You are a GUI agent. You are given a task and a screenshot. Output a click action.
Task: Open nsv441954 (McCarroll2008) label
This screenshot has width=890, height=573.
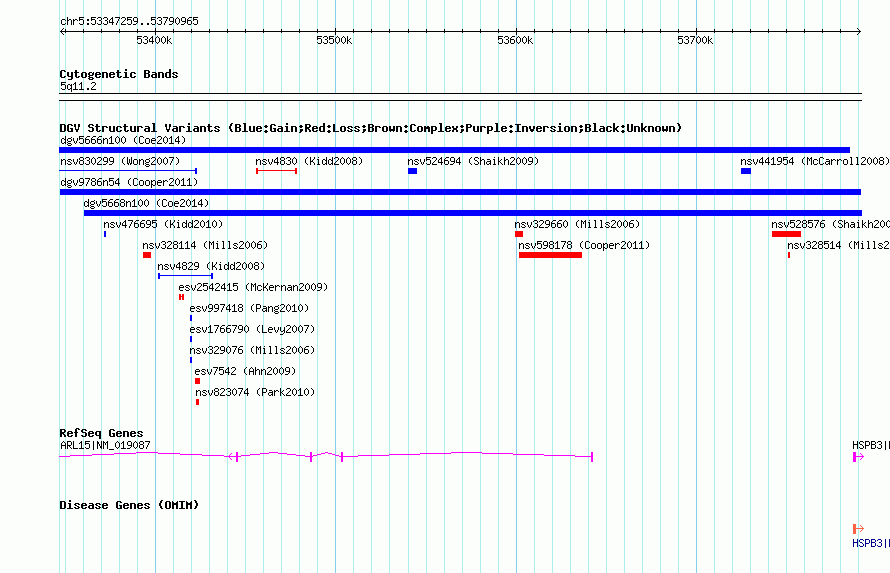(x=815, y=161)
